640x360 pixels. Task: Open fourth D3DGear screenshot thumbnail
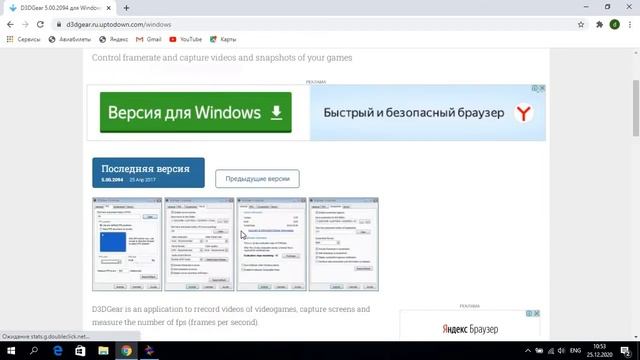(x=344, y=244)
